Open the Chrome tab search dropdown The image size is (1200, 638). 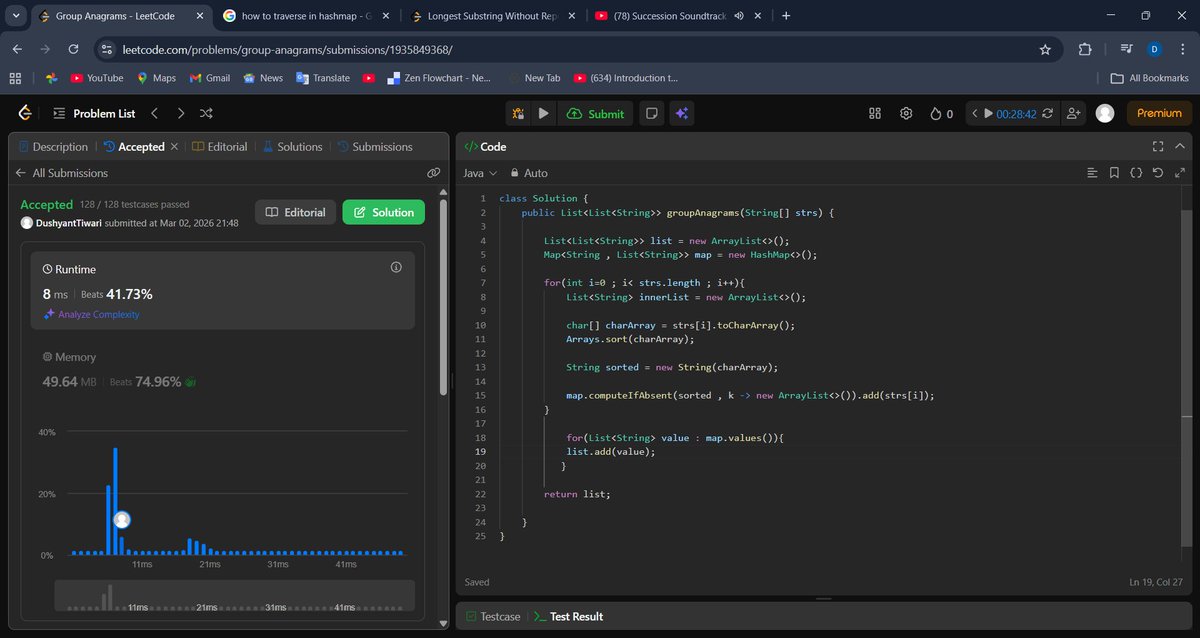(16, 16)
